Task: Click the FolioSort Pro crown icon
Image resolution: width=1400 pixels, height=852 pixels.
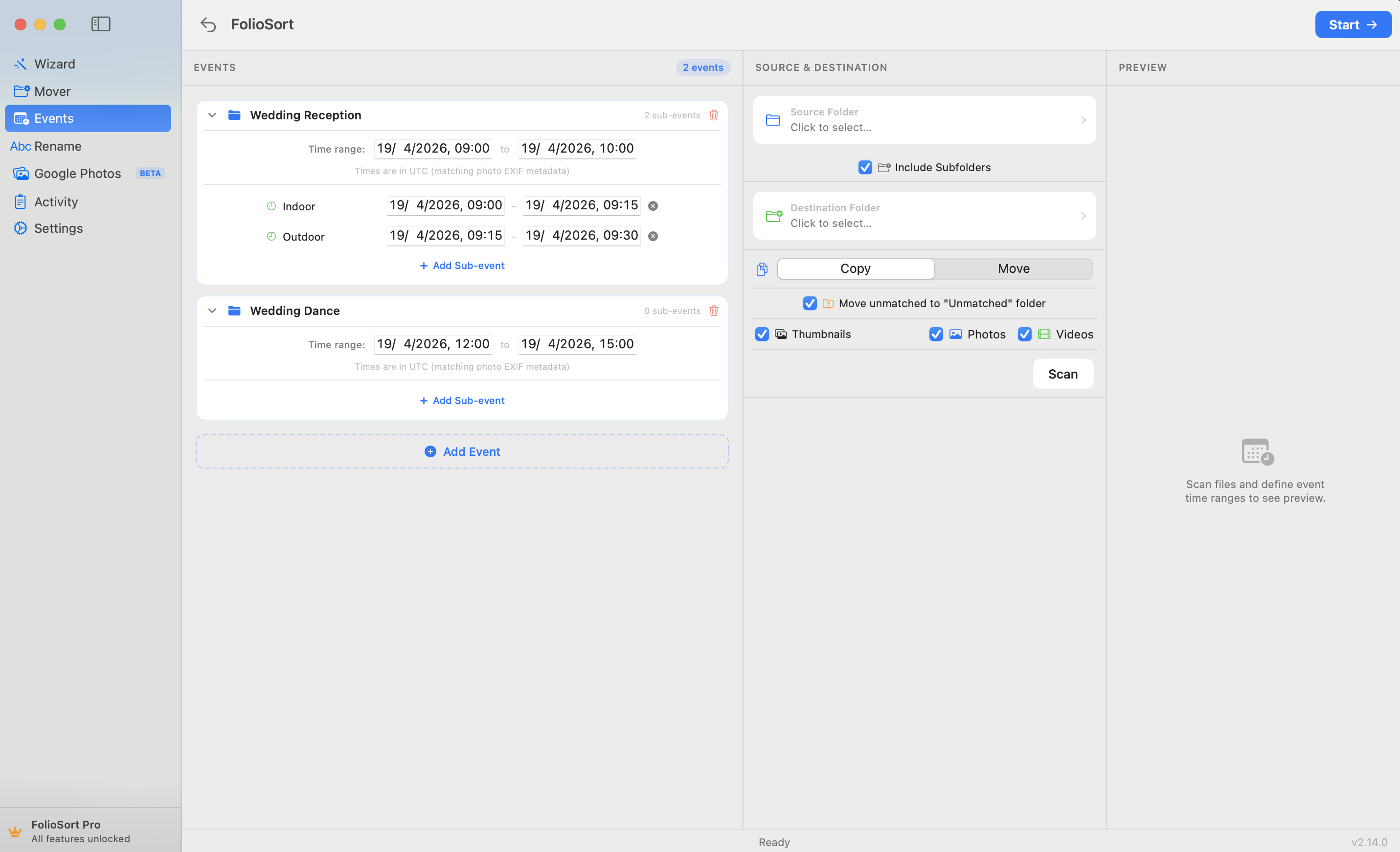Action: pos(15,831)
